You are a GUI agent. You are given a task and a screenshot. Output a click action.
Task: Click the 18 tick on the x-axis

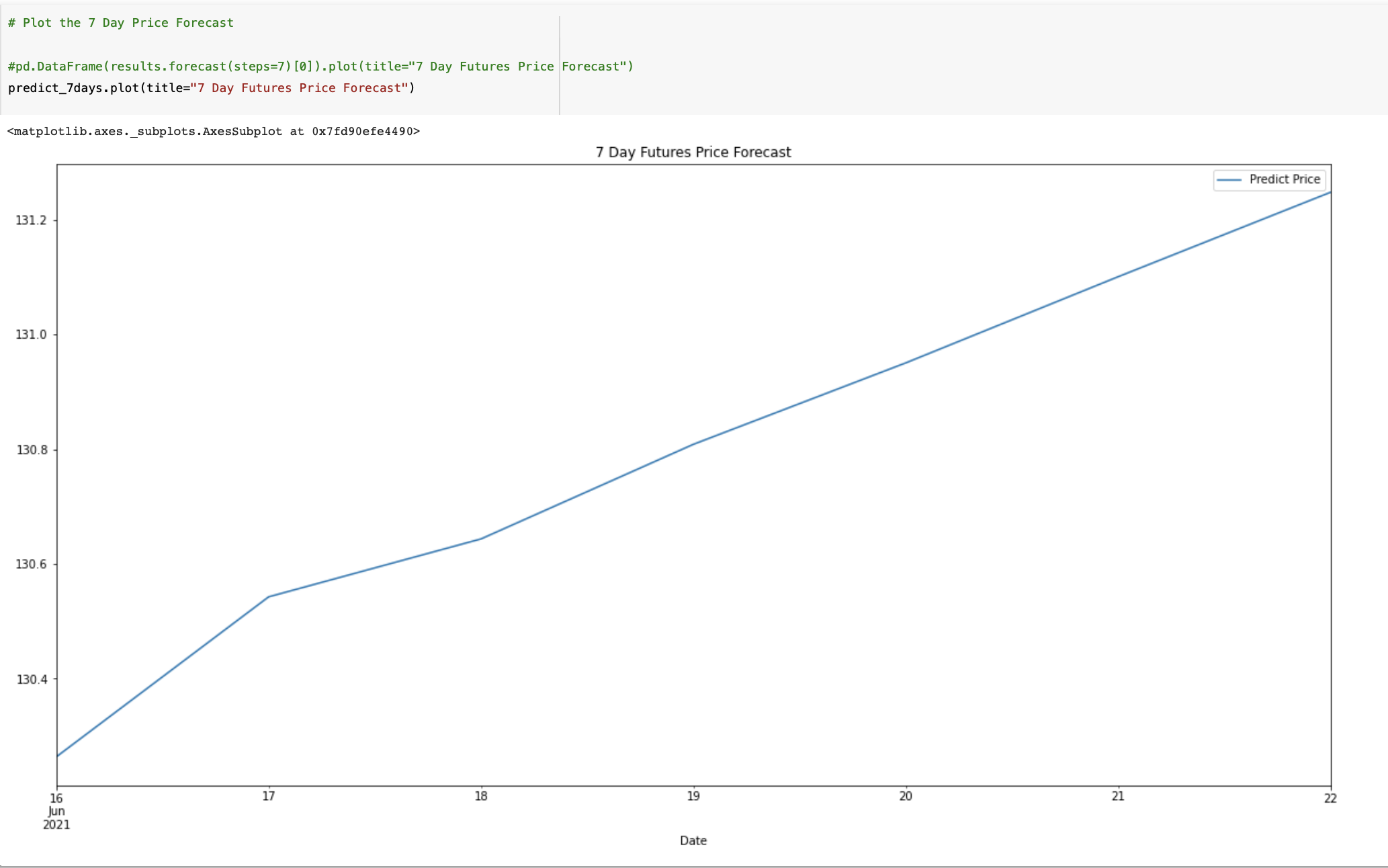(480, 797)
